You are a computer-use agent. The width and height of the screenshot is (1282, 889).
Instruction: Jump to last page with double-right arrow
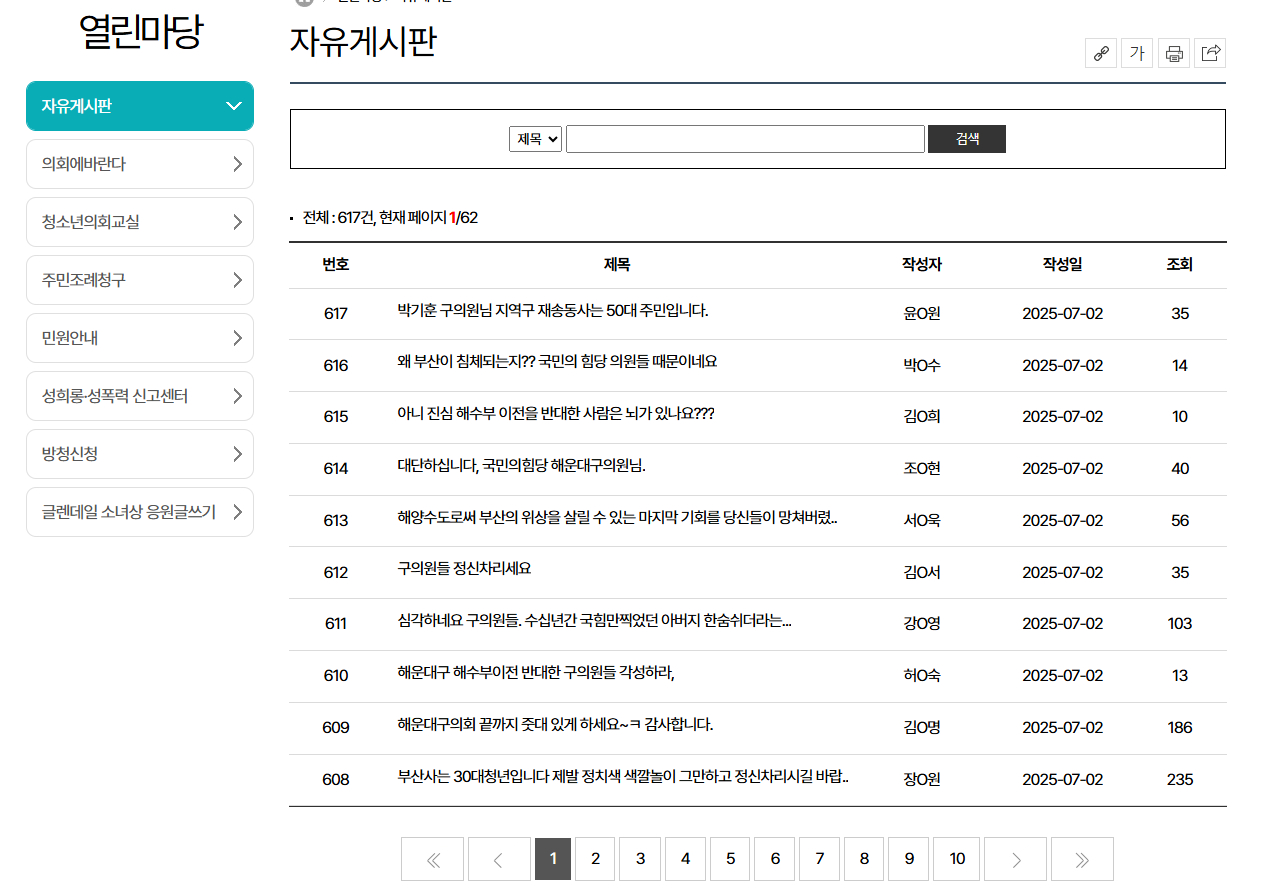point(1081,858)
